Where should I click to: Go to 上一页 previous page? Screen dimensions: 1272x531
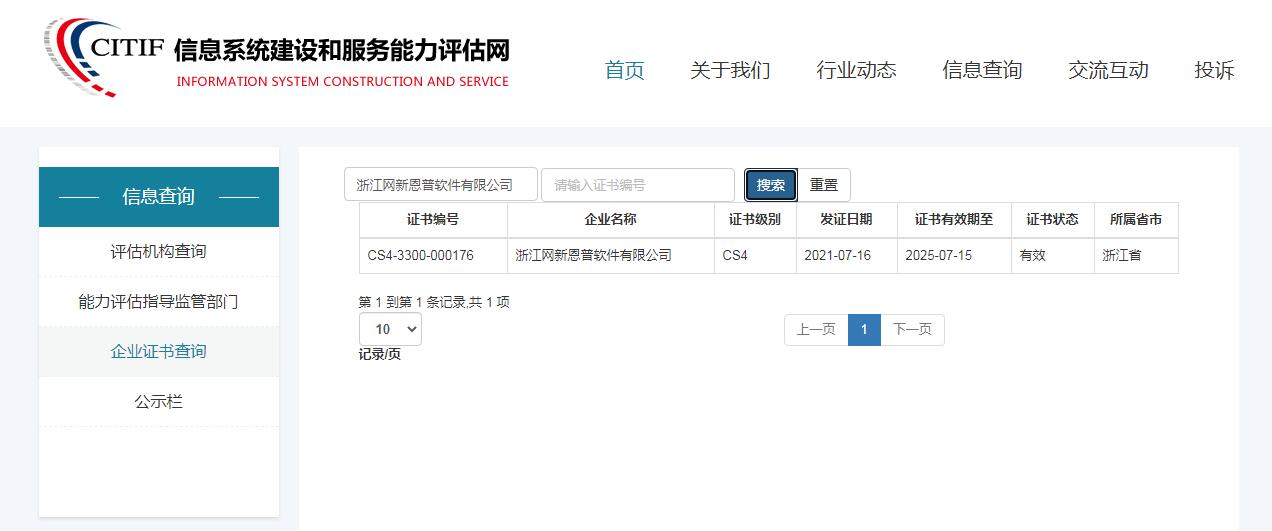[815, 329]
